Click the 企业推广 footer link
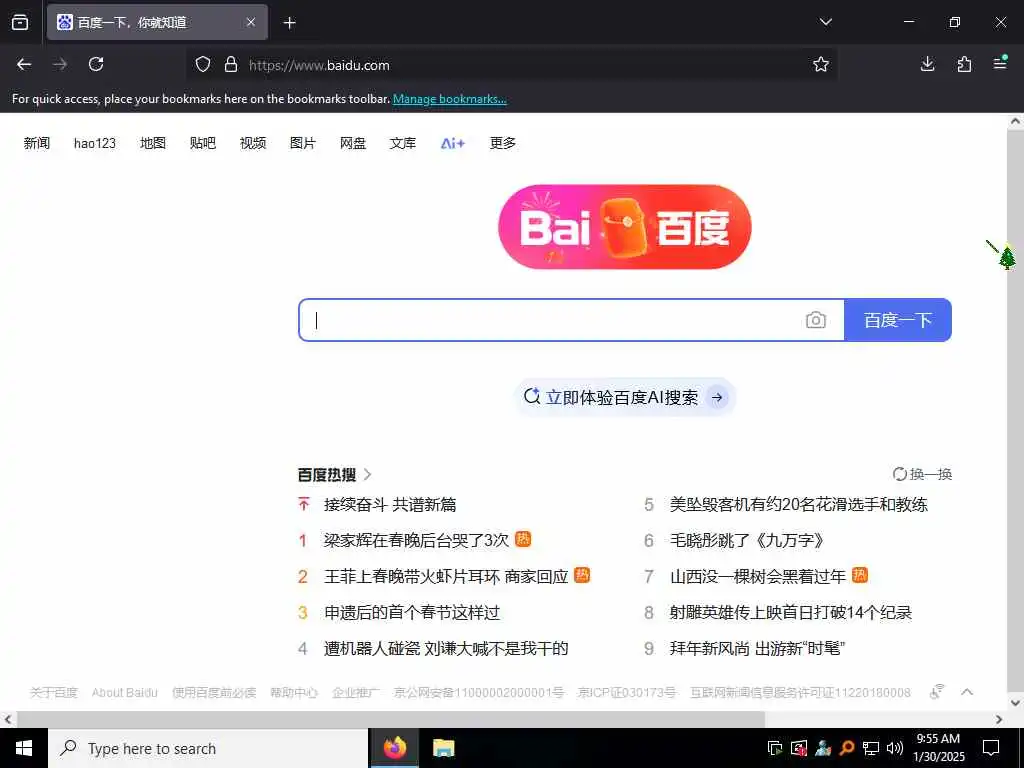1024x768 pixels. pyautogui.click(x=355, y=692)
